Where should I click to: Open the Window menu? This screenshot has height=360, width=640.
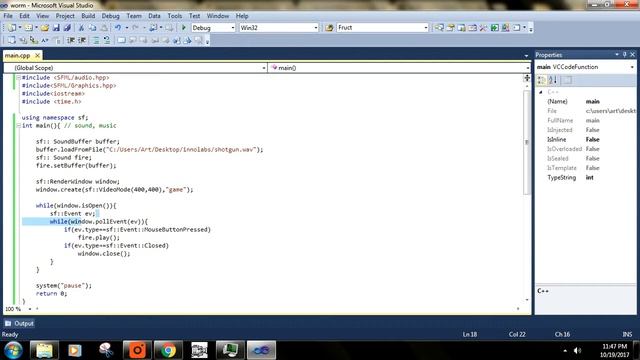[218, 16]
